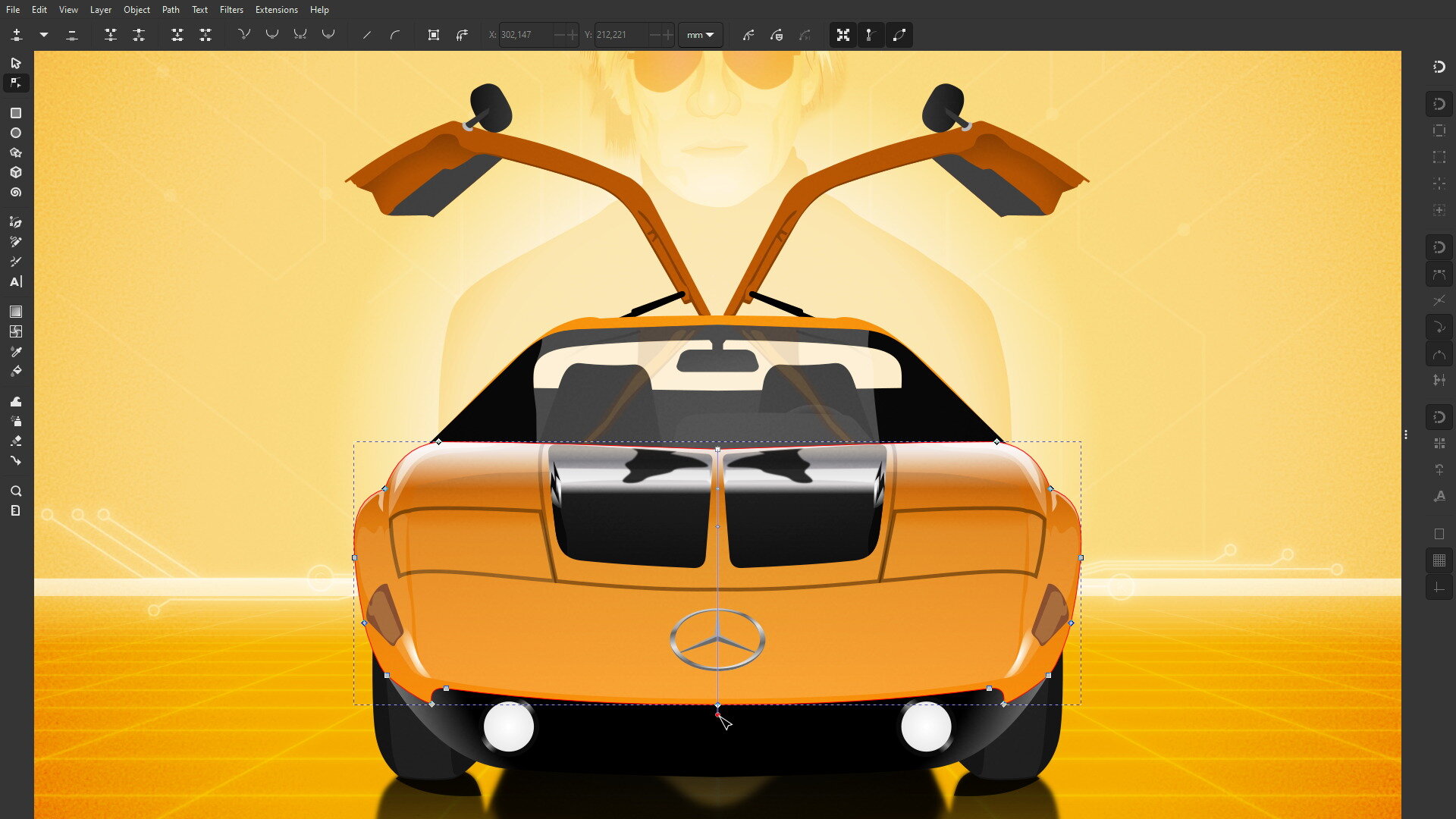Select the Pencil freehand tool
Viewport: 1456px width, 819px height.
coord(16,242)
